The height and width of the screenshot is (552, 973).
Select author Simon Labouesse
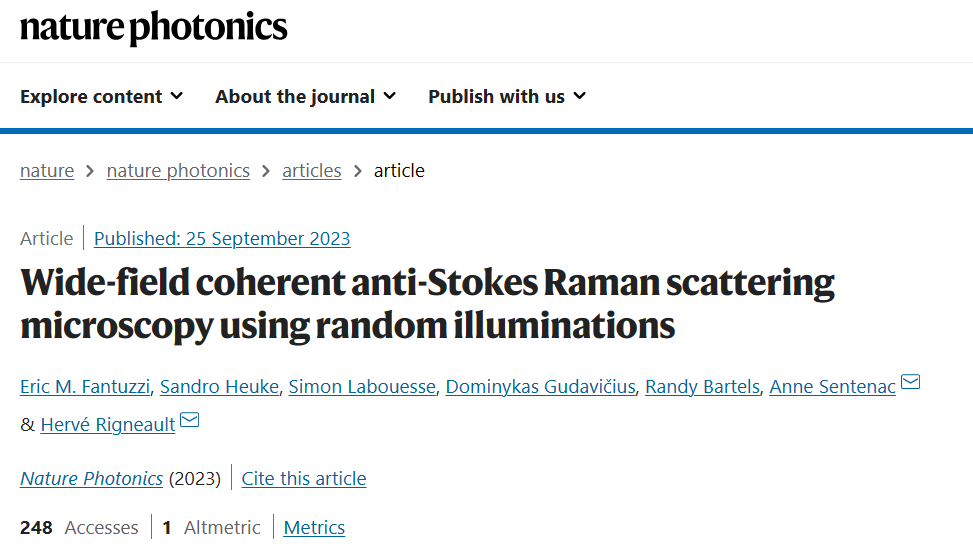[362, 386]
